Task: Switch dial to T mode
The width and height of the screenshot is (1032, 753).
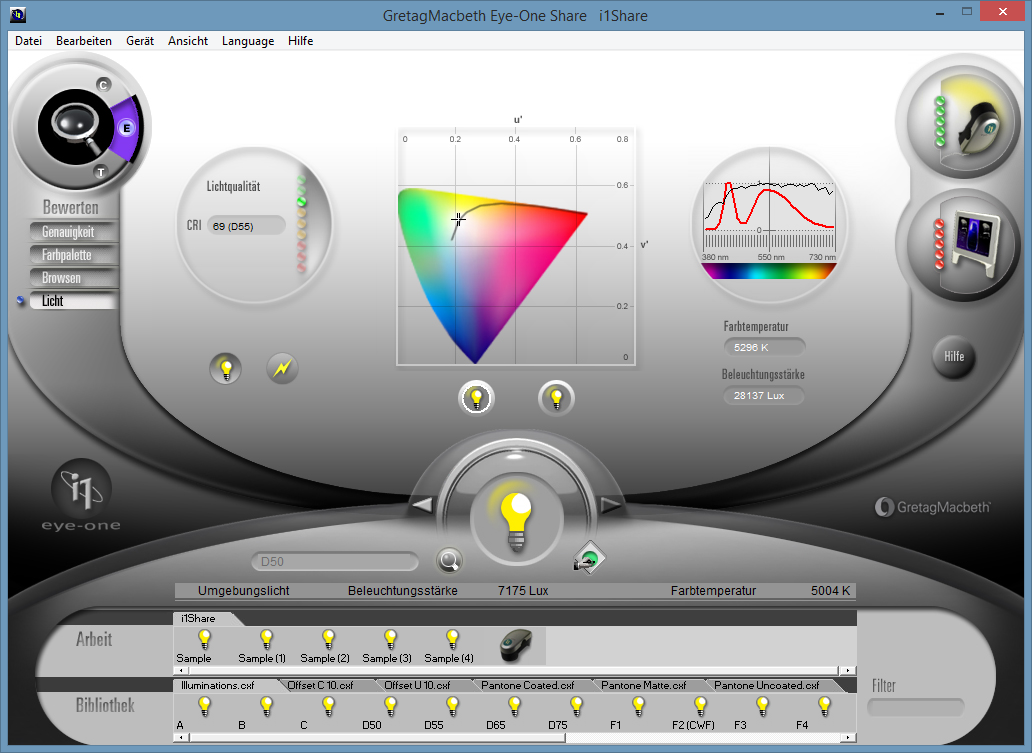Action: pos(100,172)
